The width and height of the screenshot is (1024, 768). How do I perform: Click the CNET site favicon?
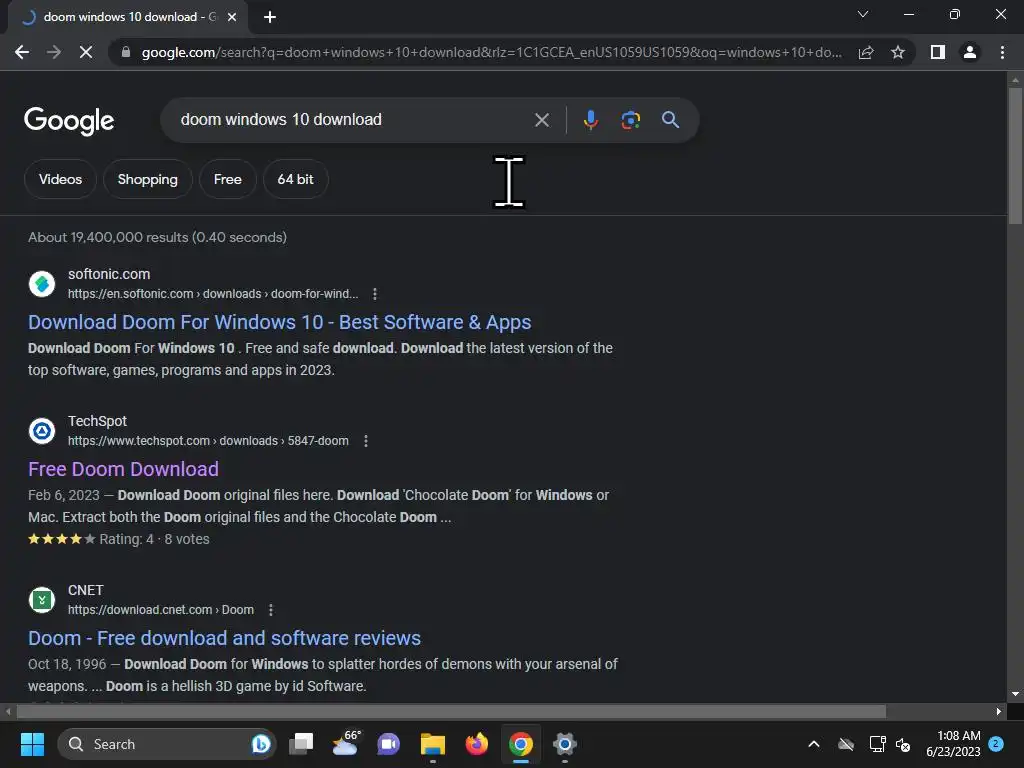click(42, 600)
